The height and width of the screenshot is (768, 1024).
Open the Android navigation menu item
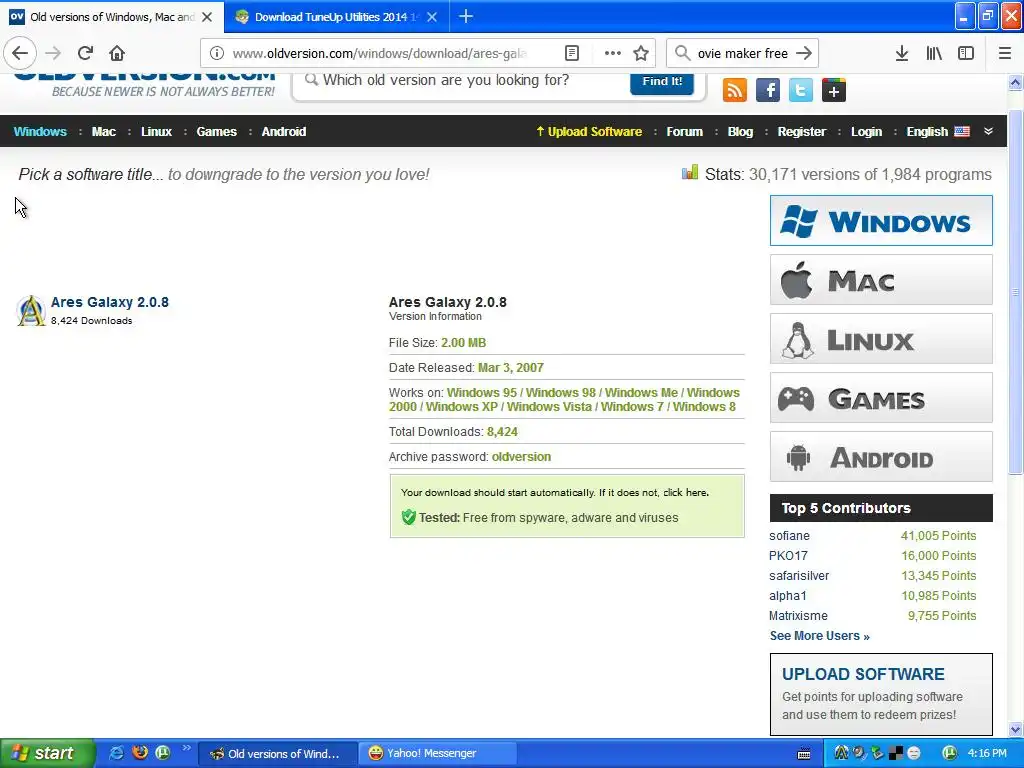click(283, 131)
